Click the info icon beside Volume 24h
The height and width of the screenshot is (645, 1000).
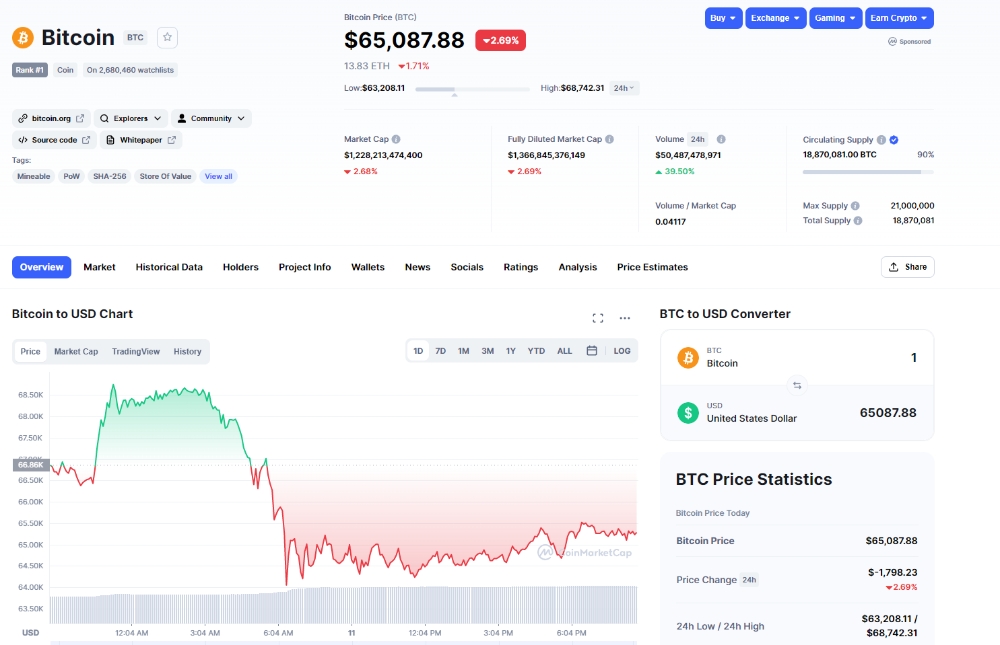(x=721, y=139)
